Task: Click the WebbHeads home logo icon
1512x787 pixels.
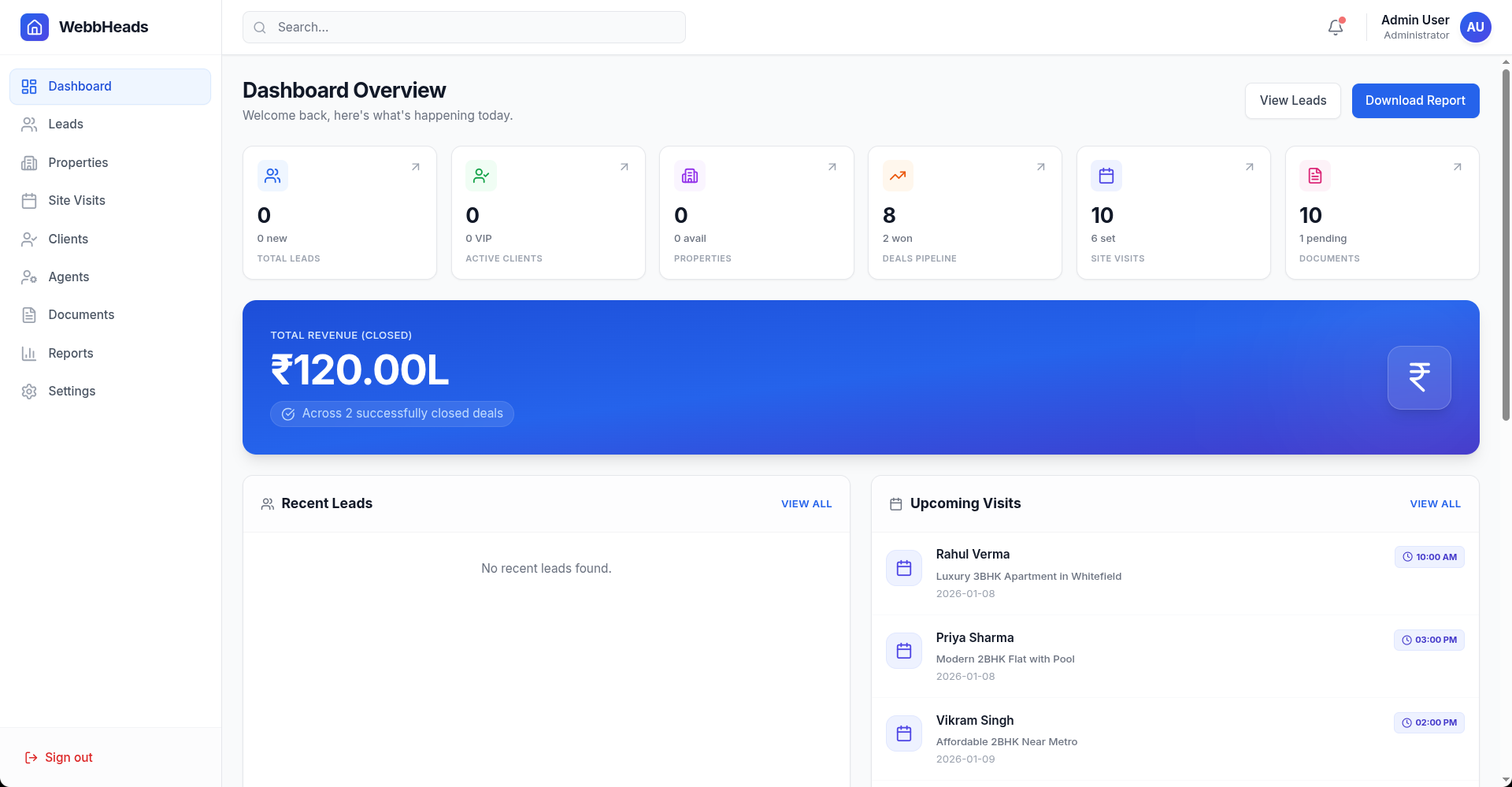Action: (35, 28)
